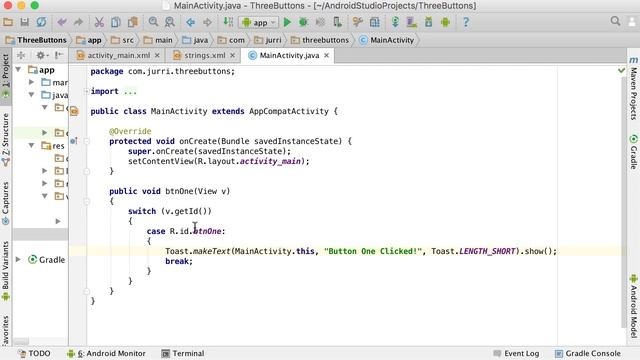Navigate Forward with right arrow
The image size is (640, 360).
207,22
